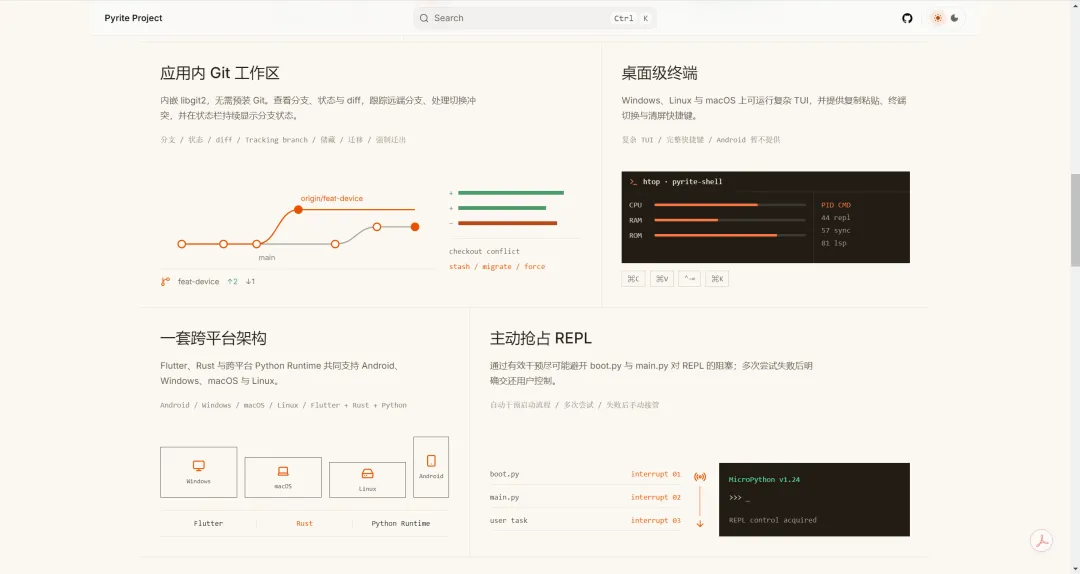
Task: Click the interrupt 02 label
Action: pyautogui.click(x=656, y=497)
